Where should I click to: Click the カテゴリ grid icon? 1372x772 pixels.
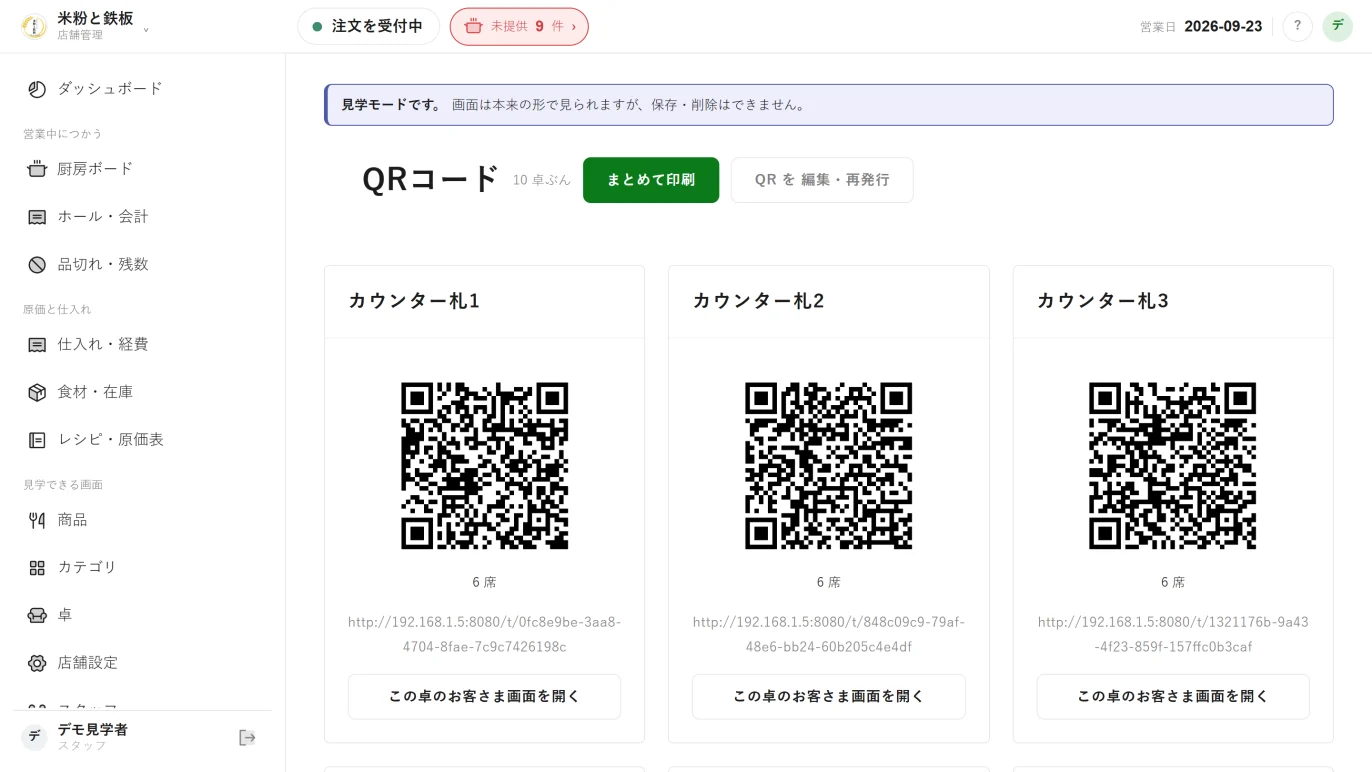point(37,568)
